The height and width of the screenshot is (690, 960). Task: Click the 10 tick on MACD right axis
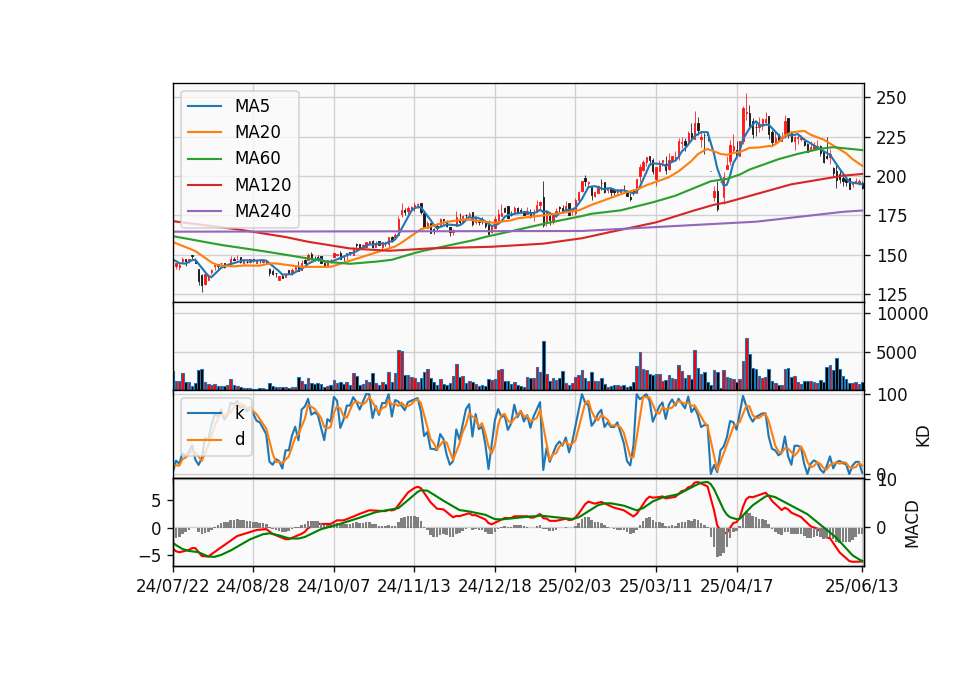(887, 480)
